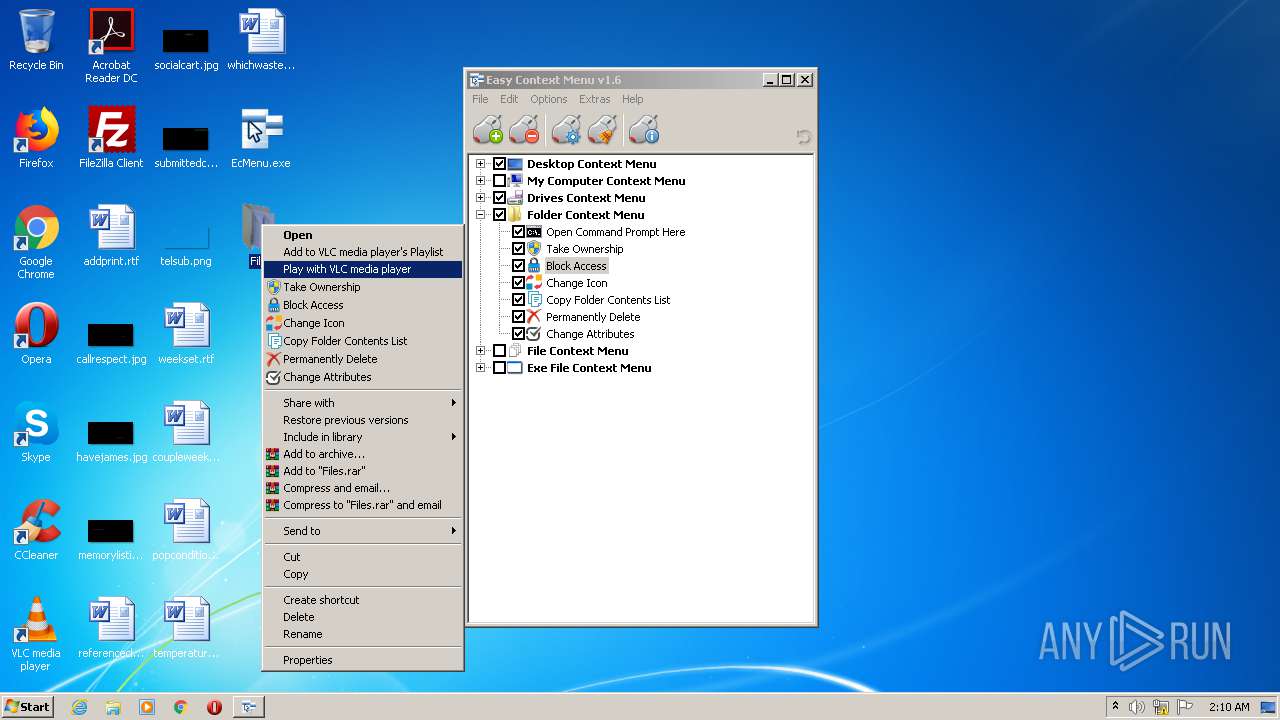The height and width of the screenshot is (720, 1280).
Task: Click the grayed undo arrow in toolbar
Action: (803, 137)
